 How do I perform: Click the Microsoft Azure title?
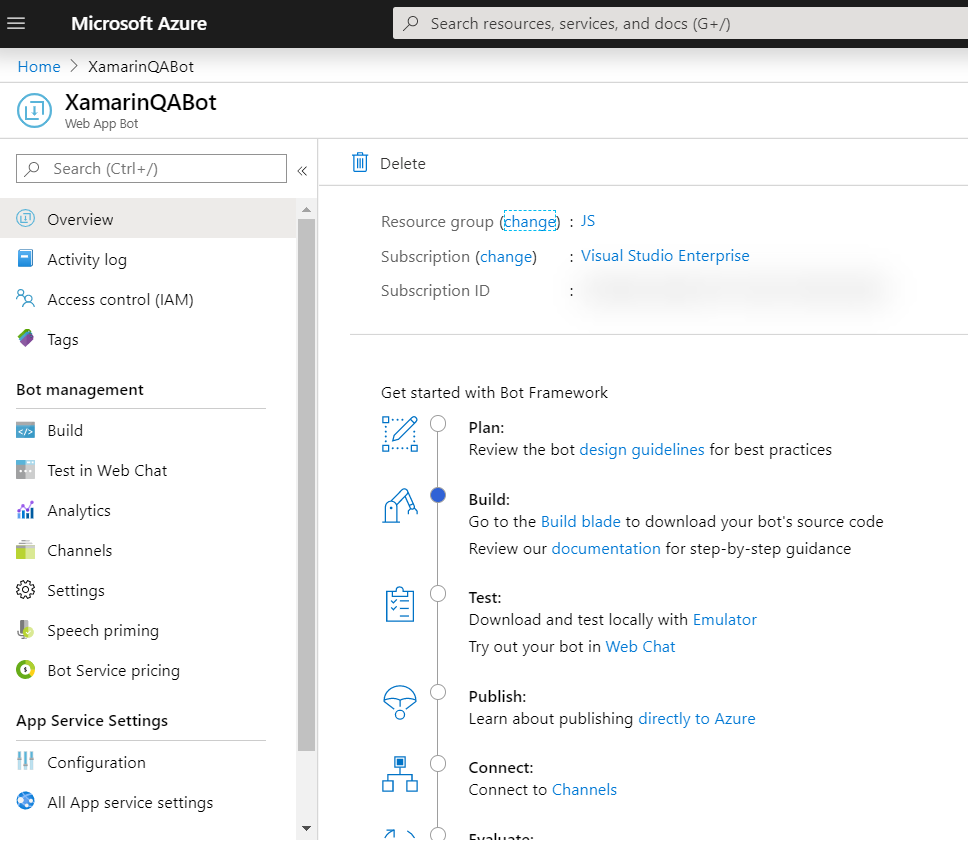coord(139,23)
